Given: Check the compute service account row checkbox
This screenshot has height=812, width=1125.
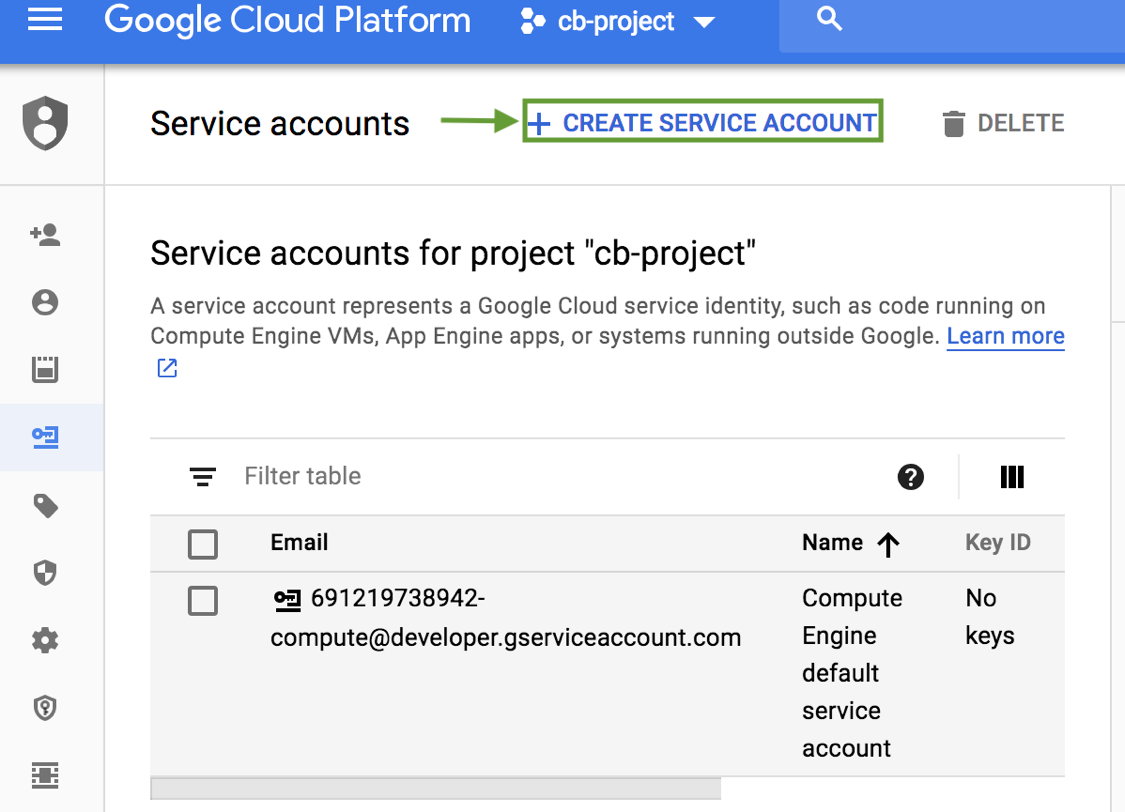Looking at the screenshot, I should click(203, 600).
